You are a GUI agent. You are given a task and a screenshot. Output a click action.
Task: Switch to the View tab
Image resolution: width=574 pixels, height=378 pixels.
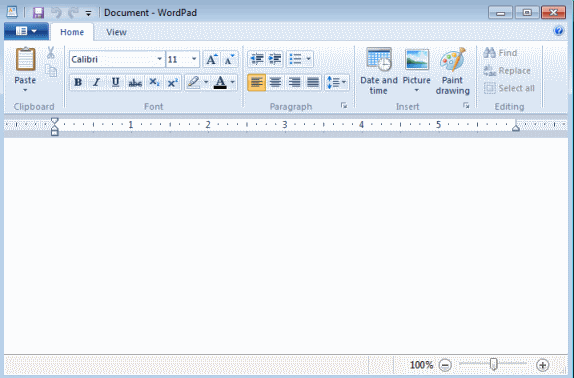[x=116, y=32]
